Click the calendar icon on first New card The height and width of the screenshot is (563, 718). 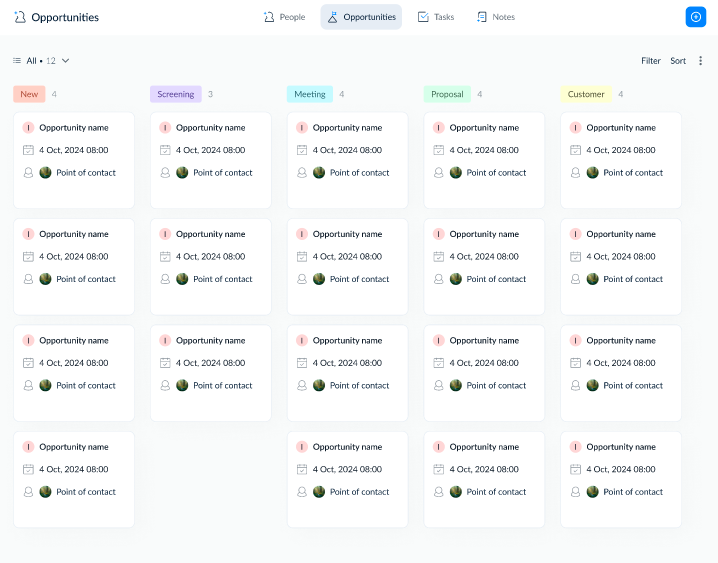28,150
